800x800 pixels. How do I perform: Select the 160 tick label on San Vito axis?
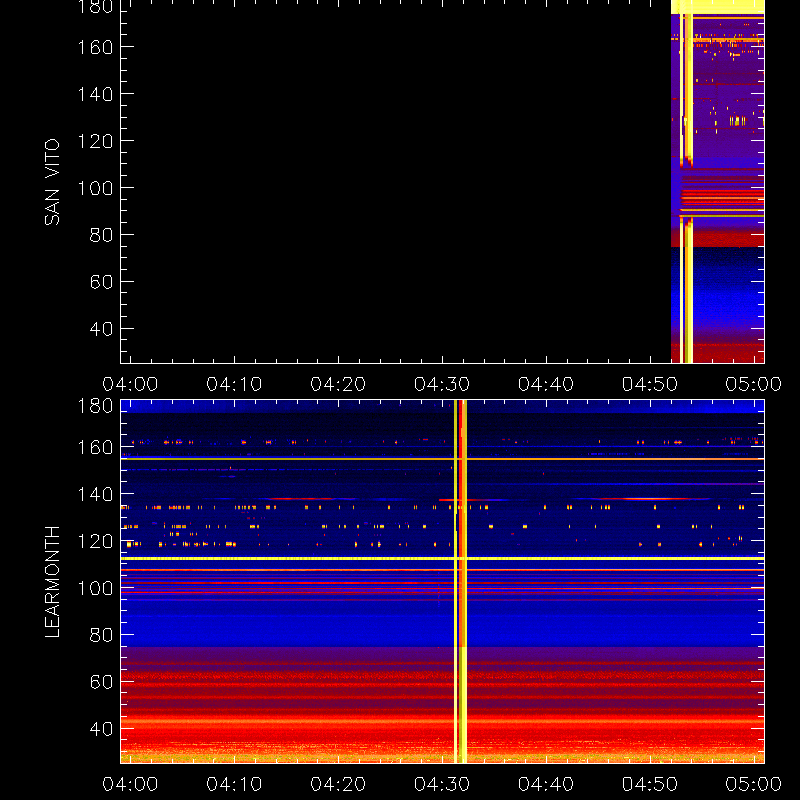click(x=95, y=47)
